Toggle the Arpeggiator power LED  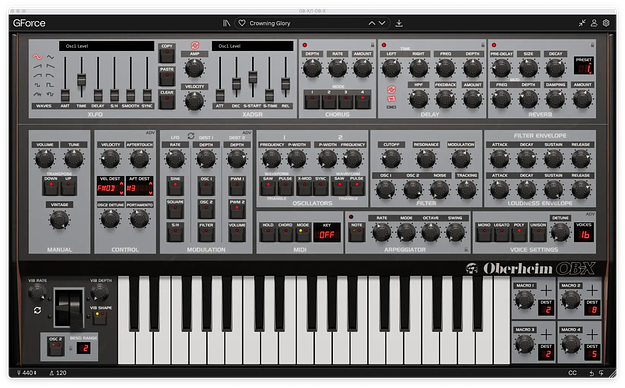point(351,217)
